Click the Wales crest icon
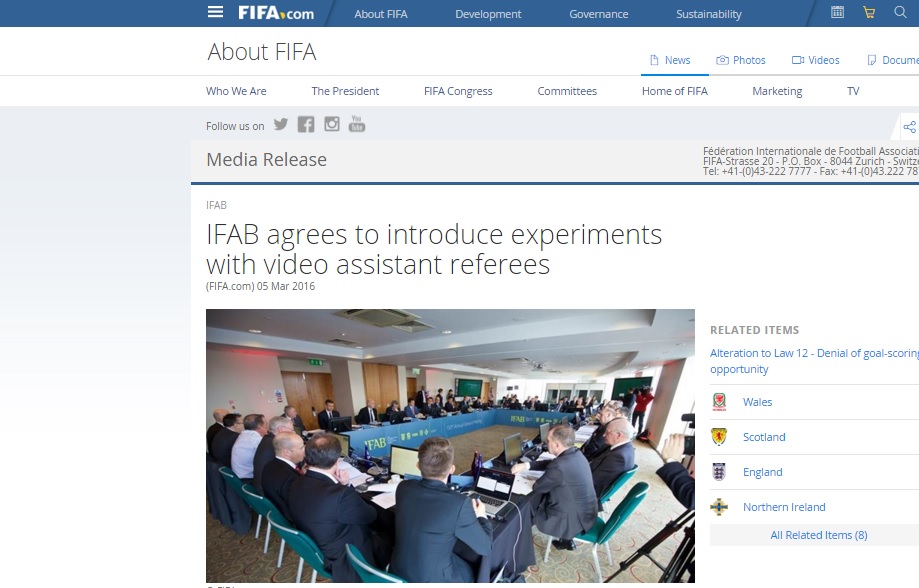Viewport: 919px width, 588px height. pos(719,402)
